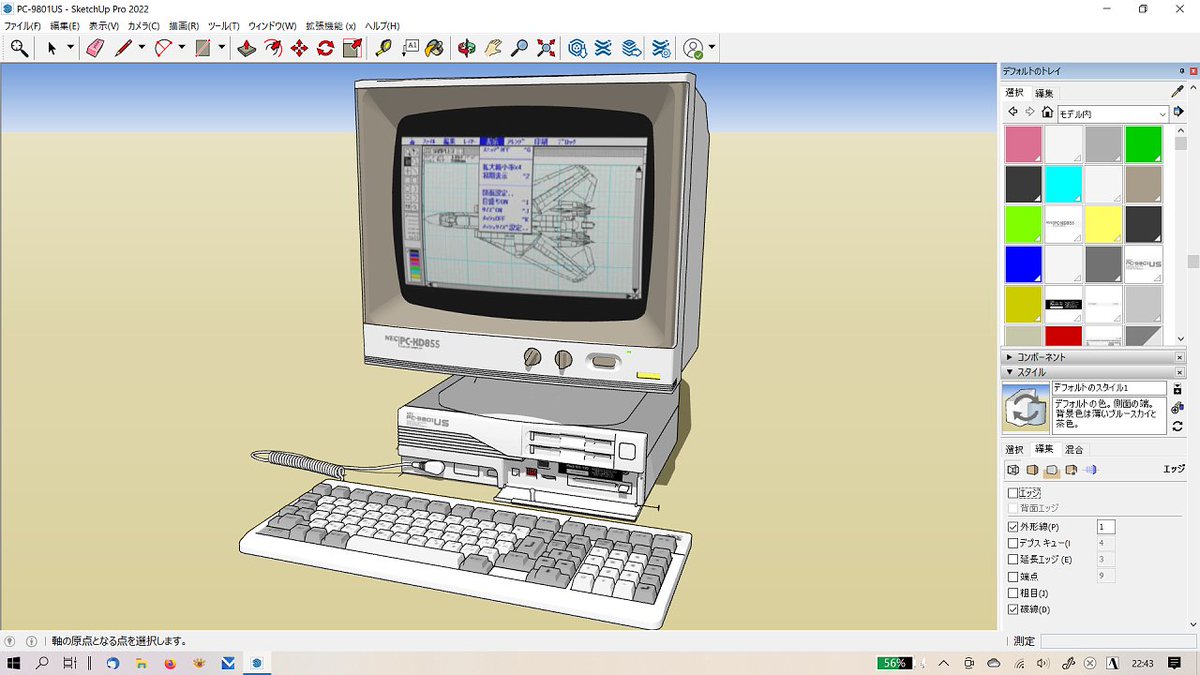Open the Select tool dropdown arrow
This screenshot has width=1200, height=675.
tap(70, 47)
